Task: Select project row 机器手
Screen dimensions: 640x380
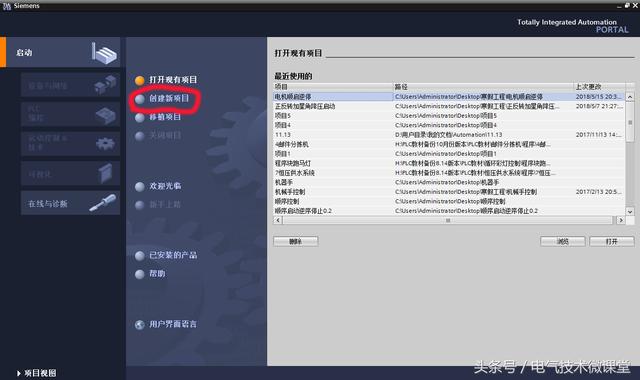Action: 449,182
